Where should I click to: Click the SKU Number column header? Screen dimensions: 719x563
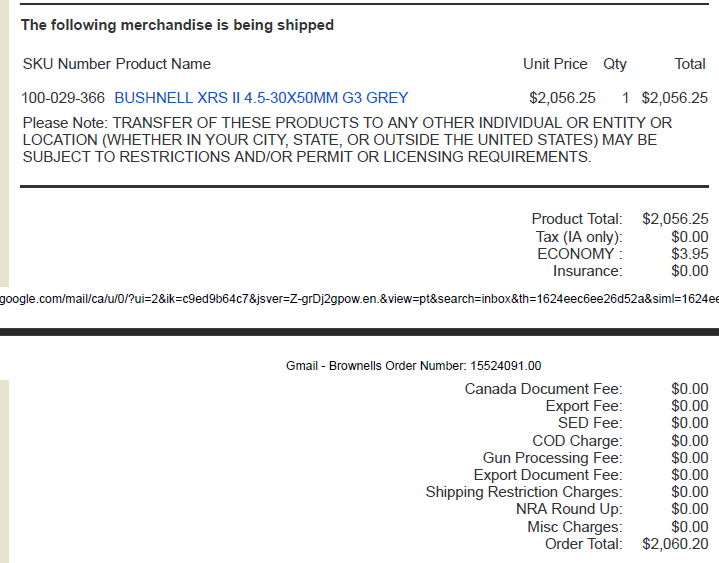(x=66, y=64)
